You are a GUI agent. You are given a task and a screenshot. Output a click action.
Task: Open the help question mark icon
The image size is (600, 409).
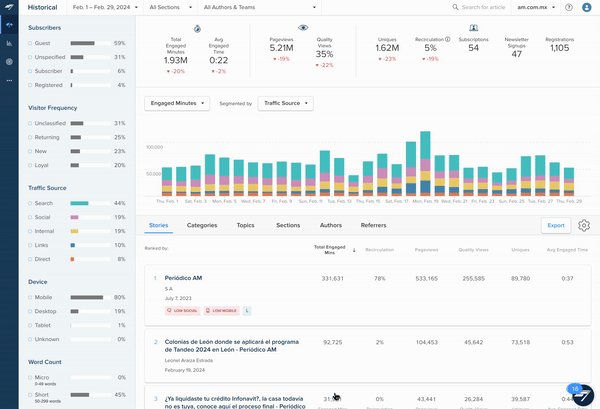click(569, 7)
